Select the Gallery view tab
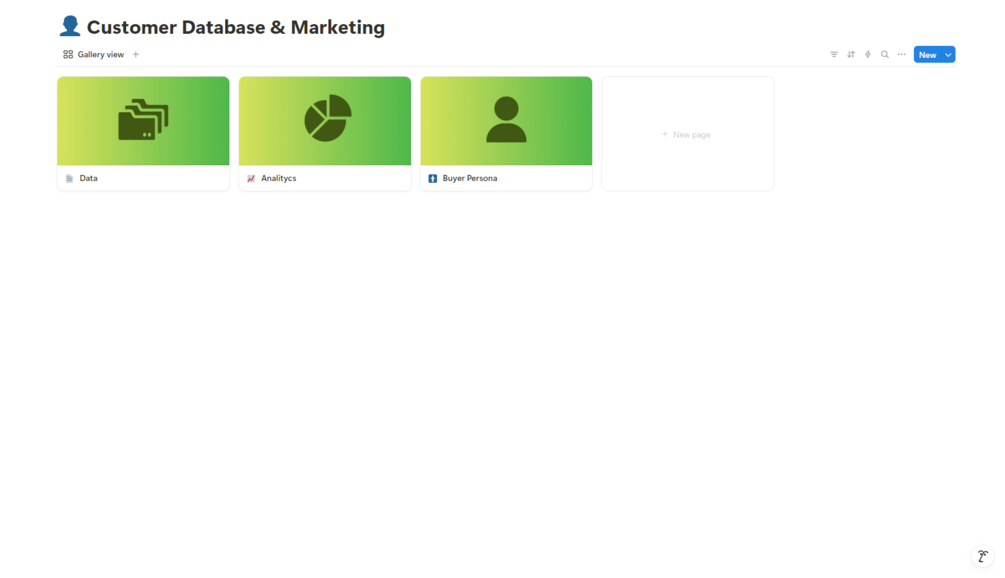This screenshot has height=578, width=1005. pyautogui.click(x=94, y=54)
